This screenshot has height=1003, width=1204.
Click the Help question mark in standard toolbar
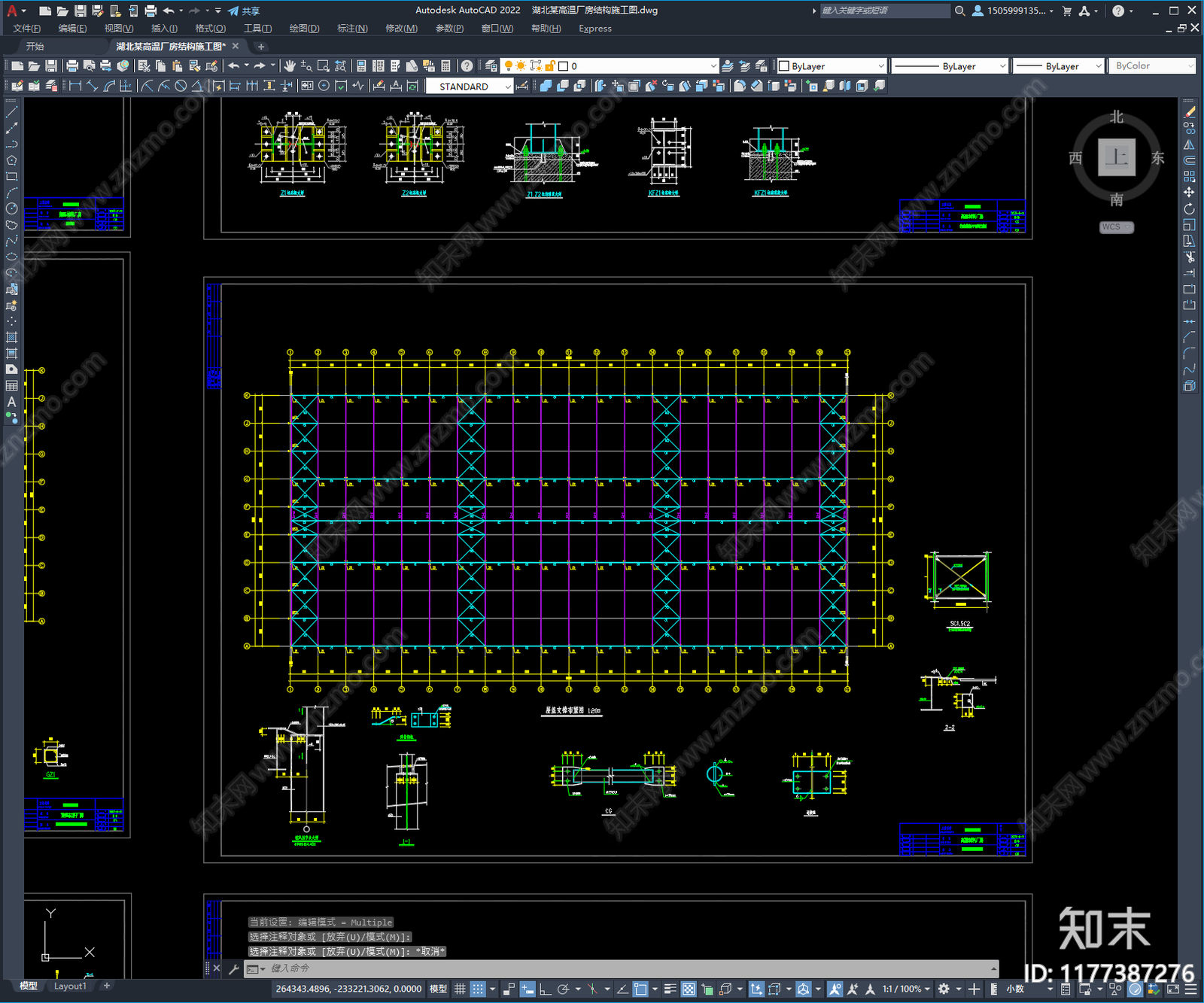tap(467, 66)
